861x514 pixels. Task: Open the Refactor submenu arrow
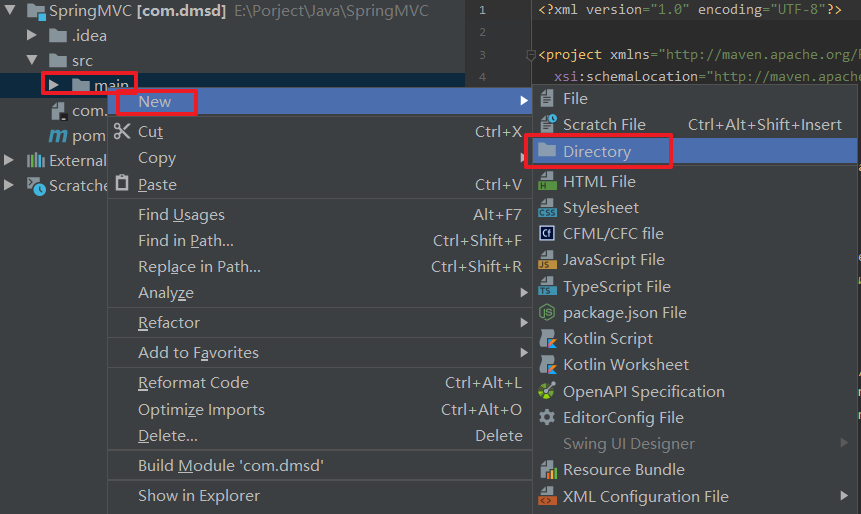tap(524, 323)
